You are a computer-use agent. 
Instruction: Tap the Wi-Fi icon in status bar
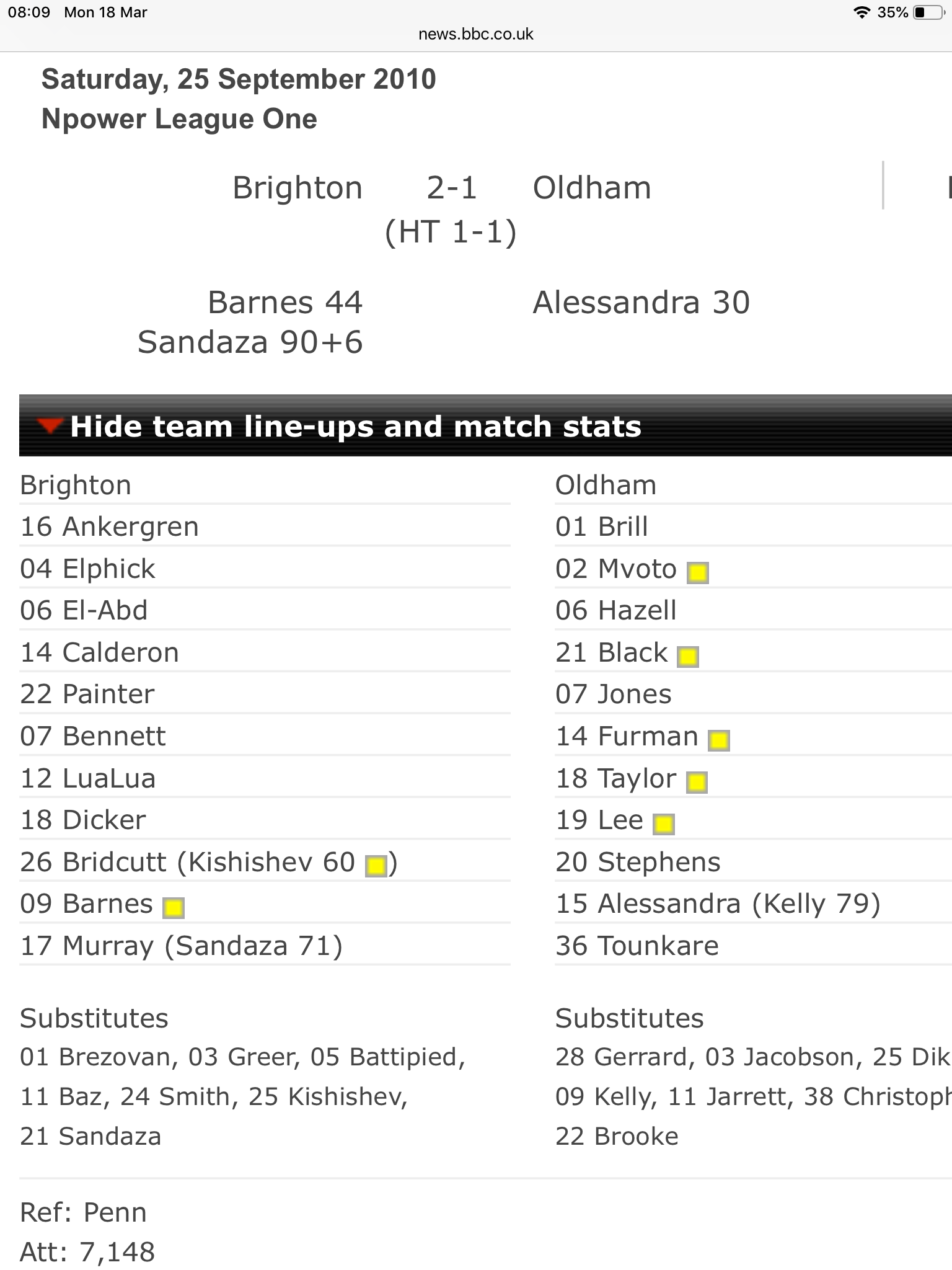(x=862, y=12)
